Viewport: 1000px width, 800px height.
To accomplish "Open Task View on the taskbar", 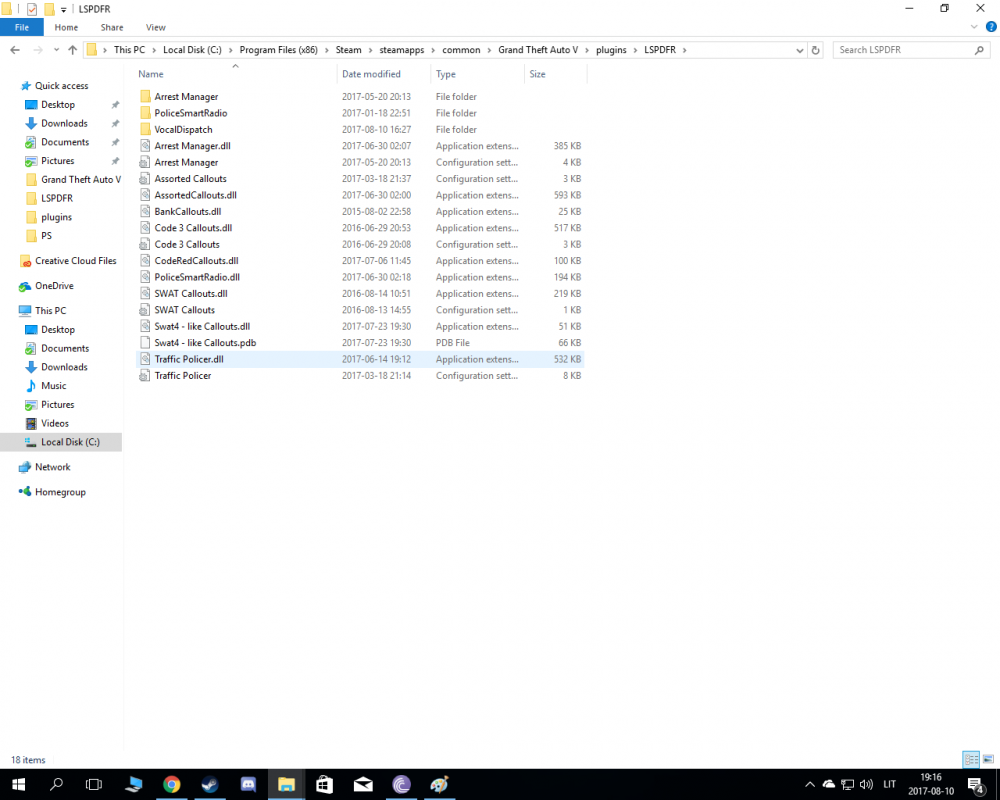I will (x=94, y=784).
